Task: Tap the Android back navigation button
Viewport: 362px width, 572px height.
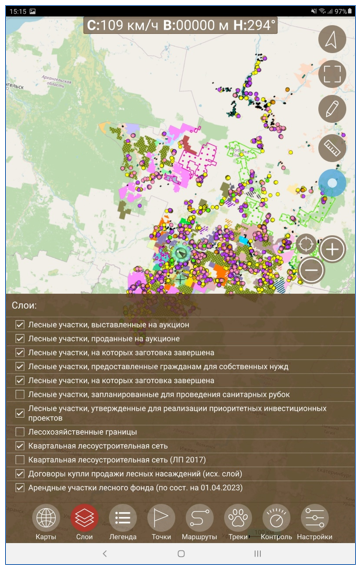Action: coord(105,554)
